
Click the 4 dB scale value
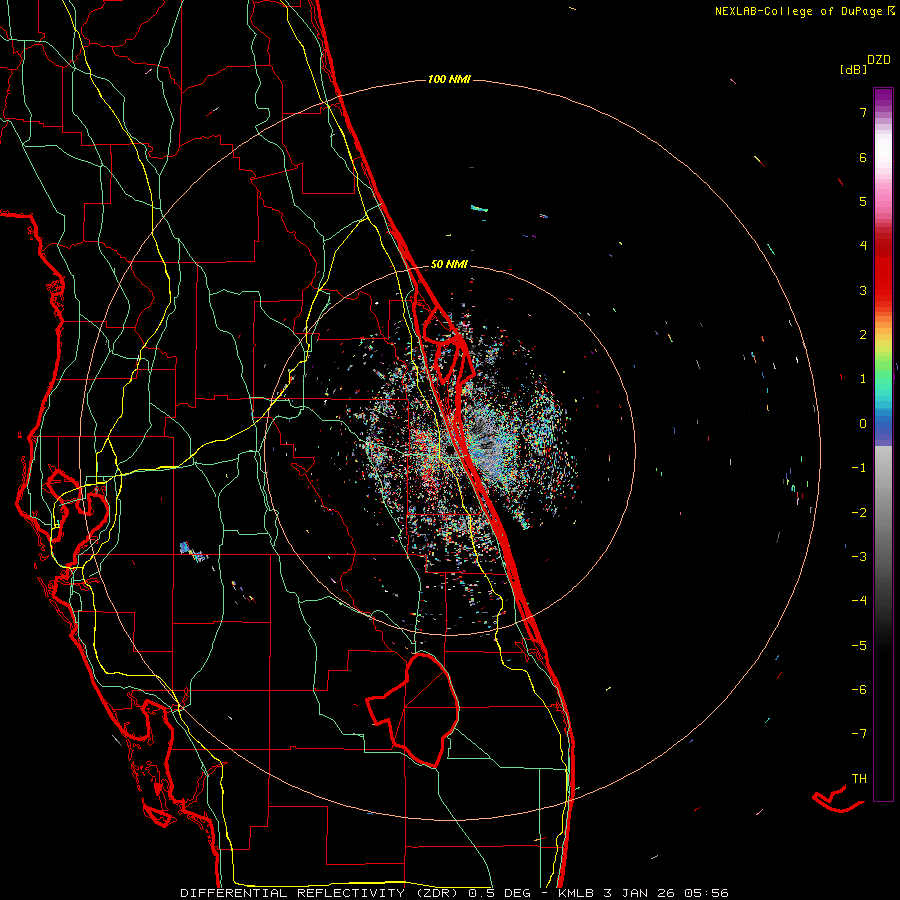[x=863, y=246]
